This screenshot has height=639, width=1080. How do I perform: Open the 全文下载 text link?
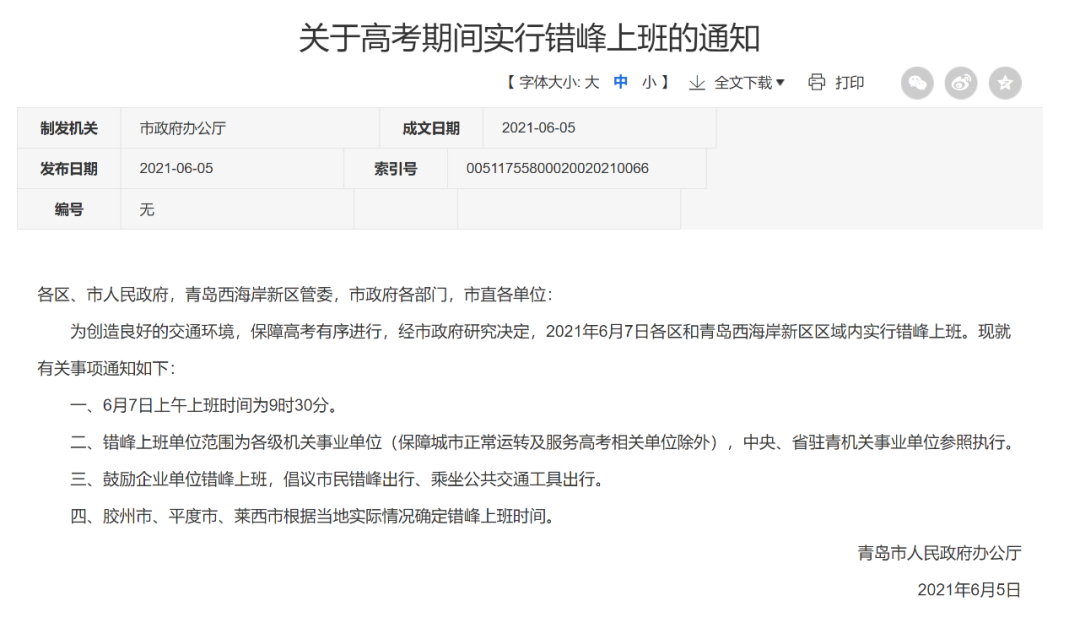tap(742, 83)
